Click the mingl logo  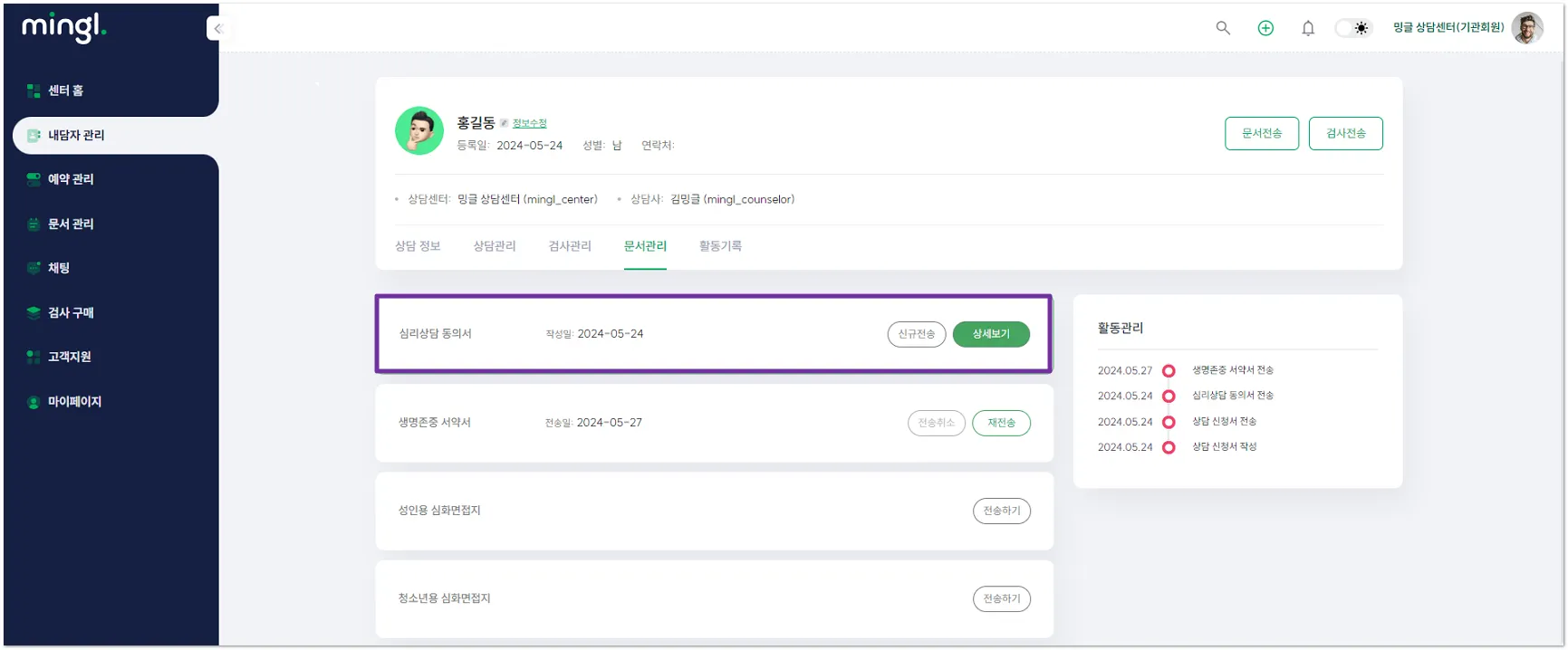pyautogui.click(x=63, y=27)
